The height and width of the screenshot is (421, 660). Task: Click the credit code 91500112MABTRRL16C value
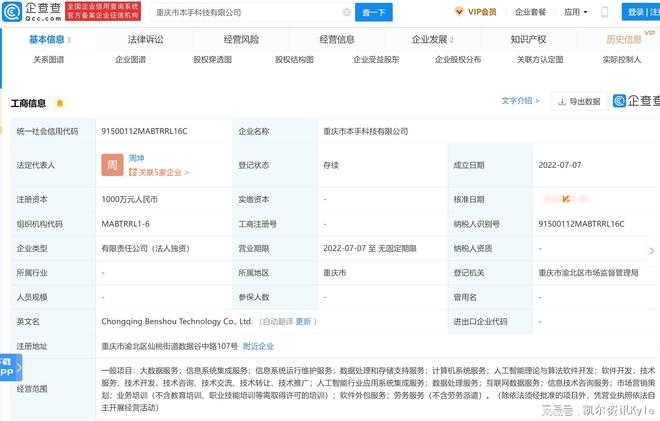coord(144,131)
